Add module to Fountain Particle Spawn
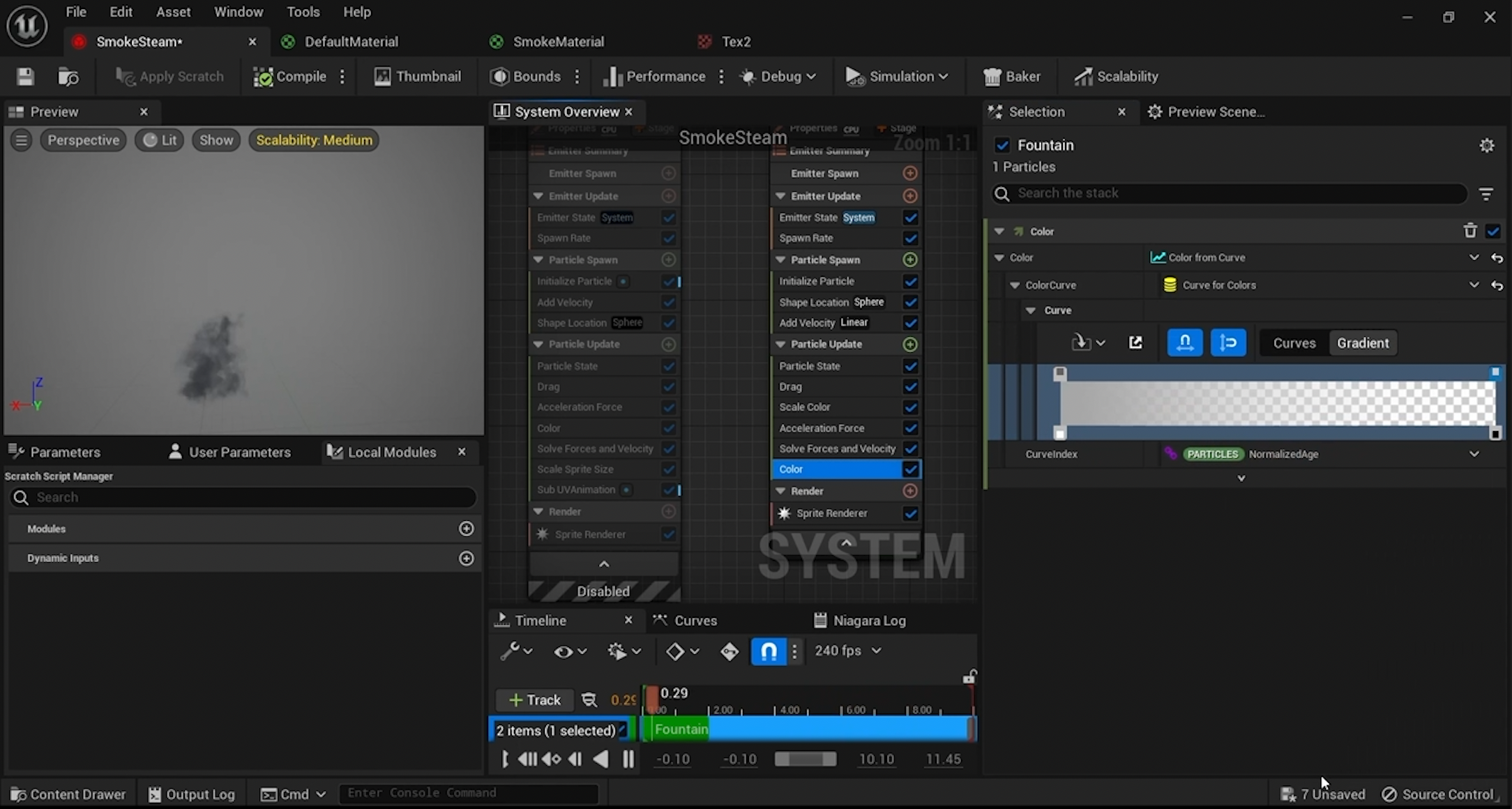 pos(910,260)
